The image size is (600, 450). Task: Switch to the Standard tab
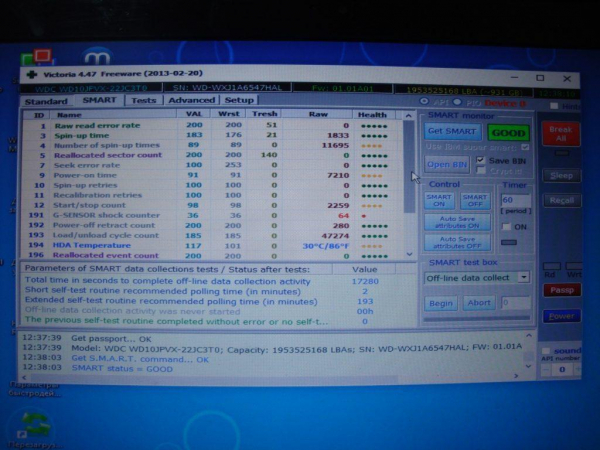[x=46, y=101]
